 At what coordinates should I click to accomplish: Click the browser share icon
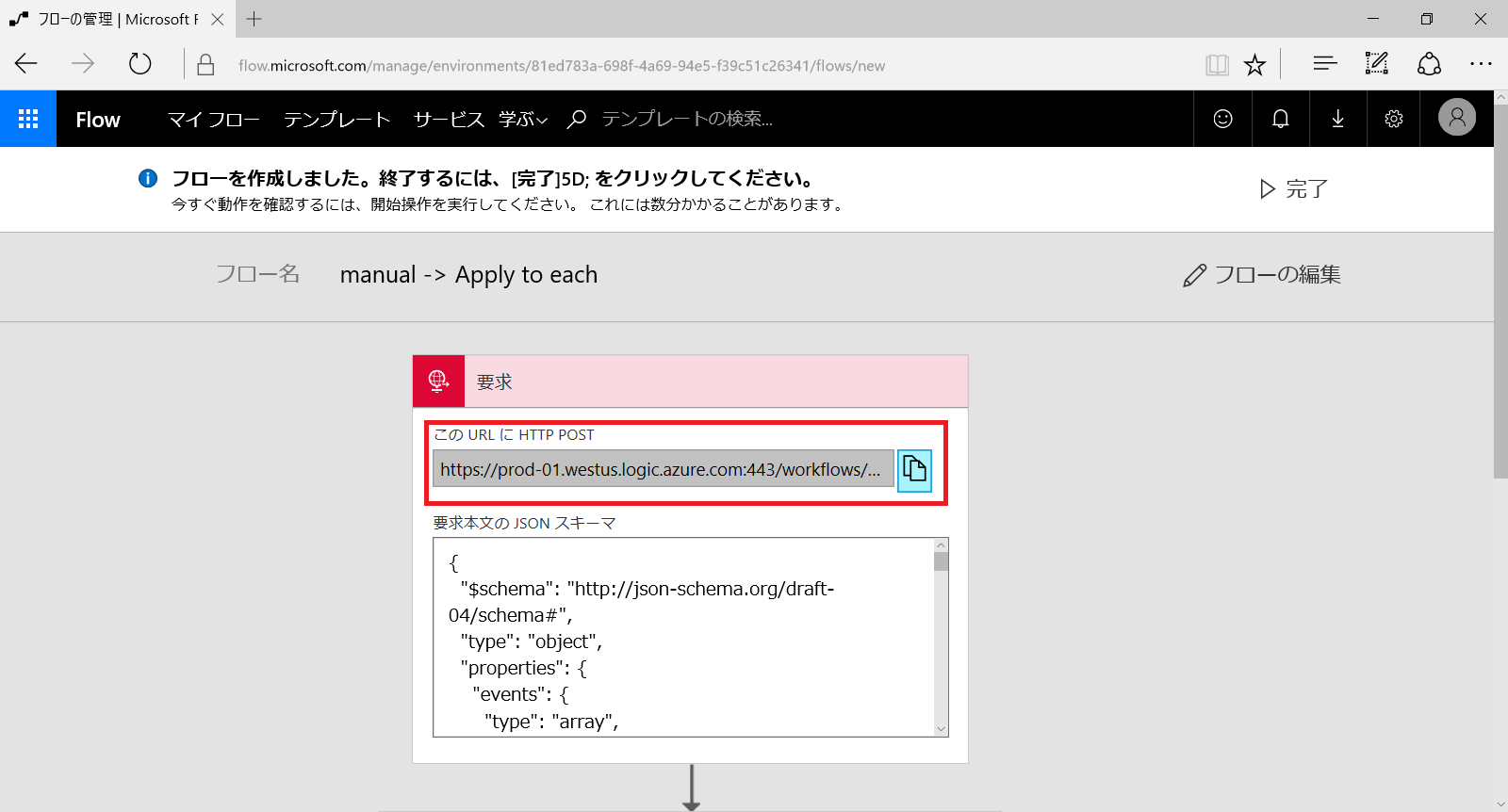click(x=1429, y=64)
